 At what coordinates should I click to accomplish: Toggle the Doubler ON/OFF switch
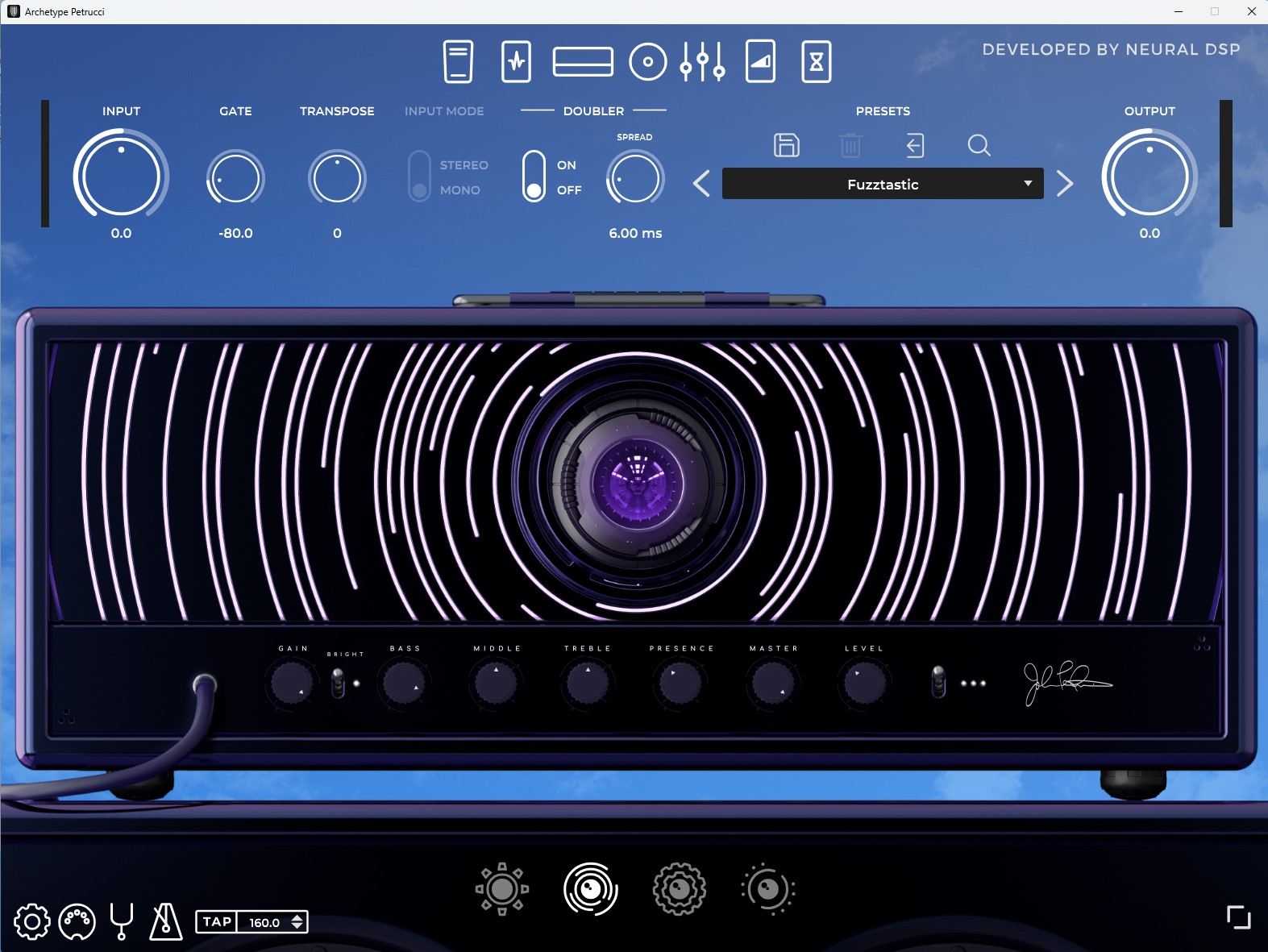pyautogui.click(x=534, y=177)
